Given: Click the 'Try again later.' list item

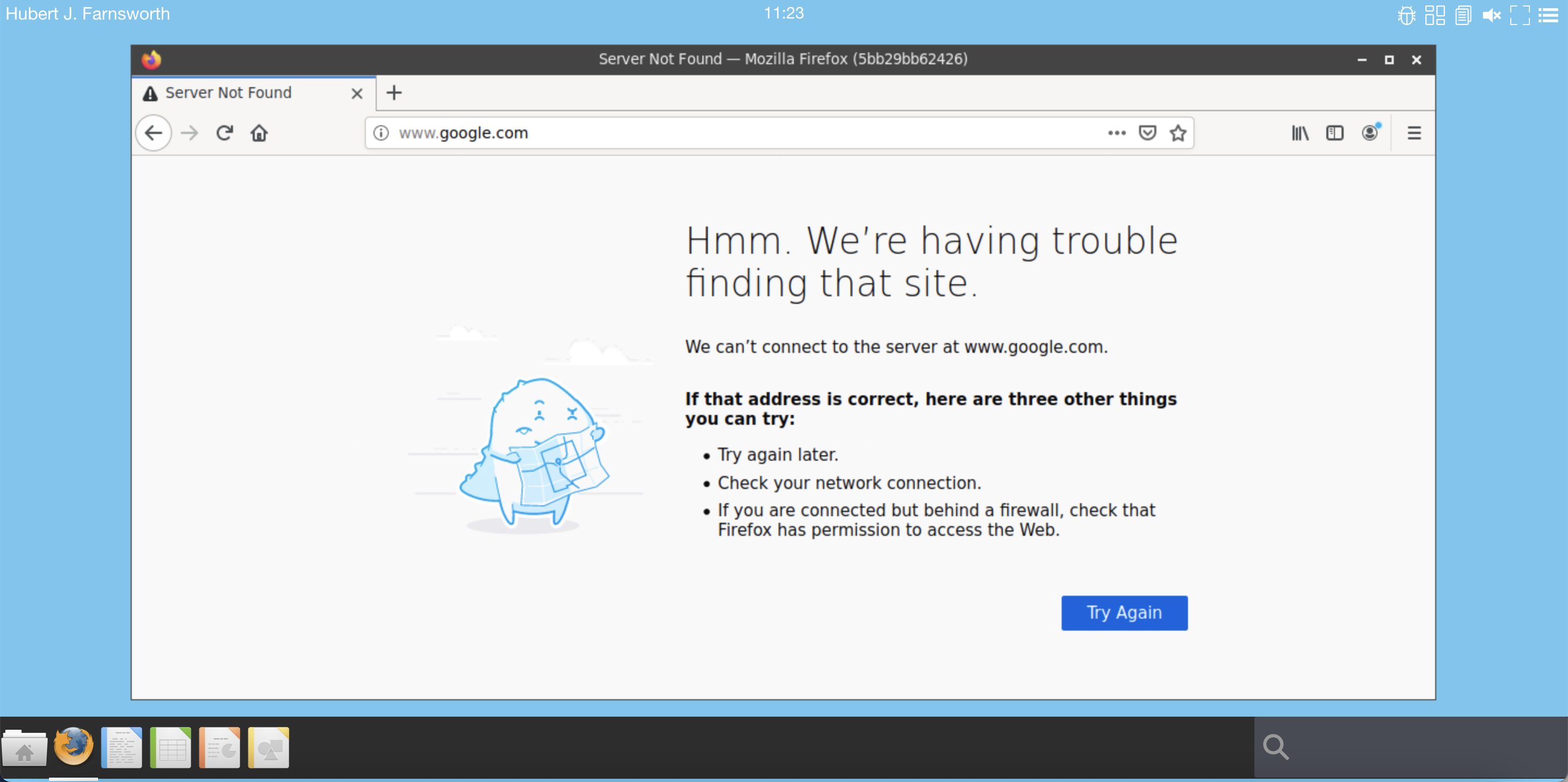Looking at the screenshot, I should 777,454.
